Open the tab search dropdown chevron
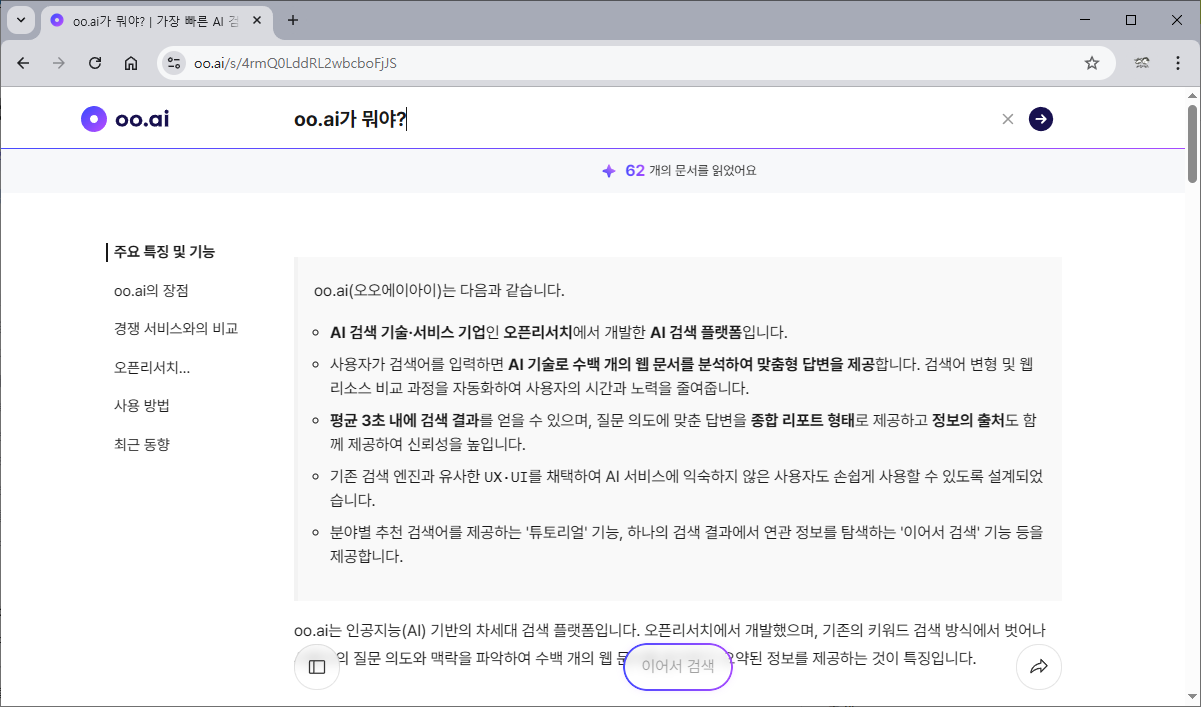 coord(21,20)
